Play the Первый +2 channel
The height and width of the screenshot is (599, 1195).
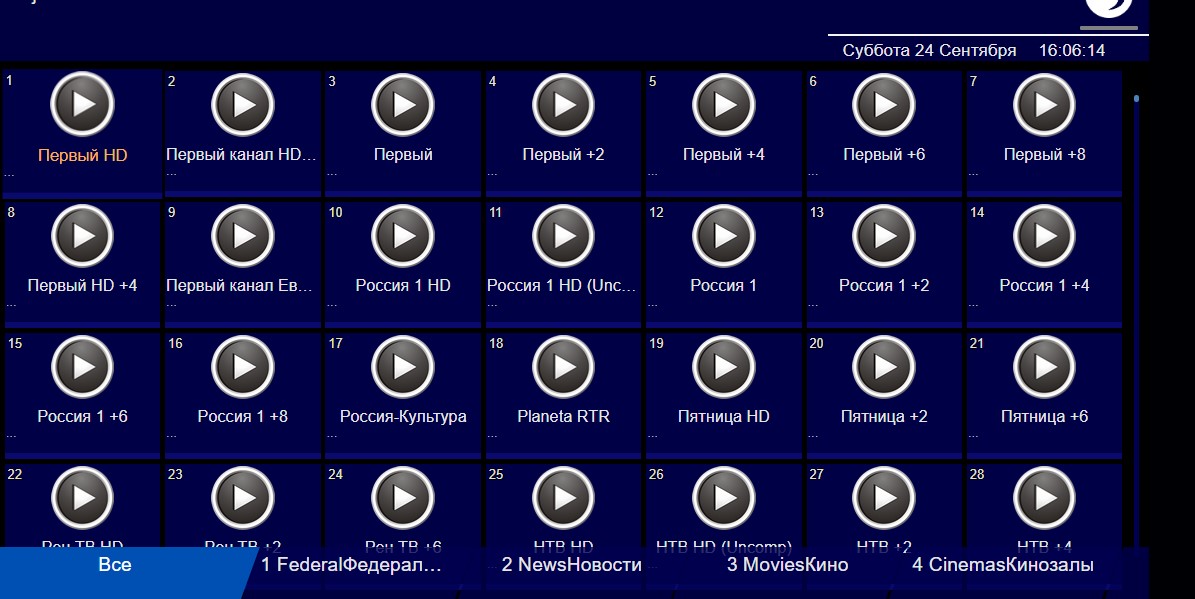coord(564,104)
